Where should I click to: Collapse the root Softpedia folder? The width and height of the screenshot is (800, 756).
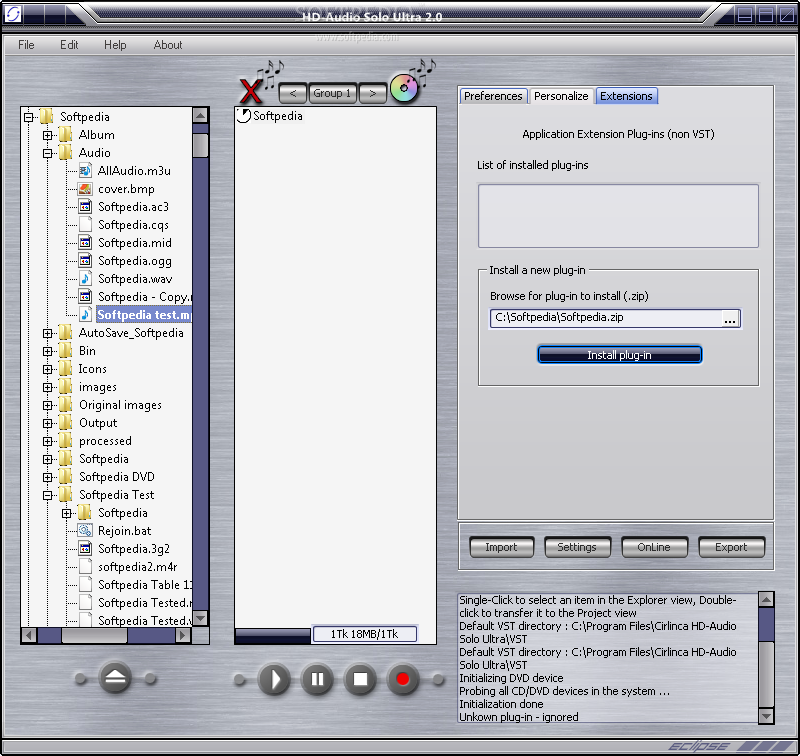coord(29,117)
